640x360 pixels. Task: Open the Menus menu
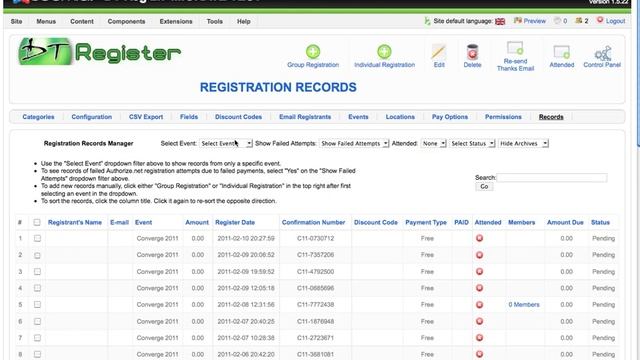pyautogui.click(x=46, y=22)
